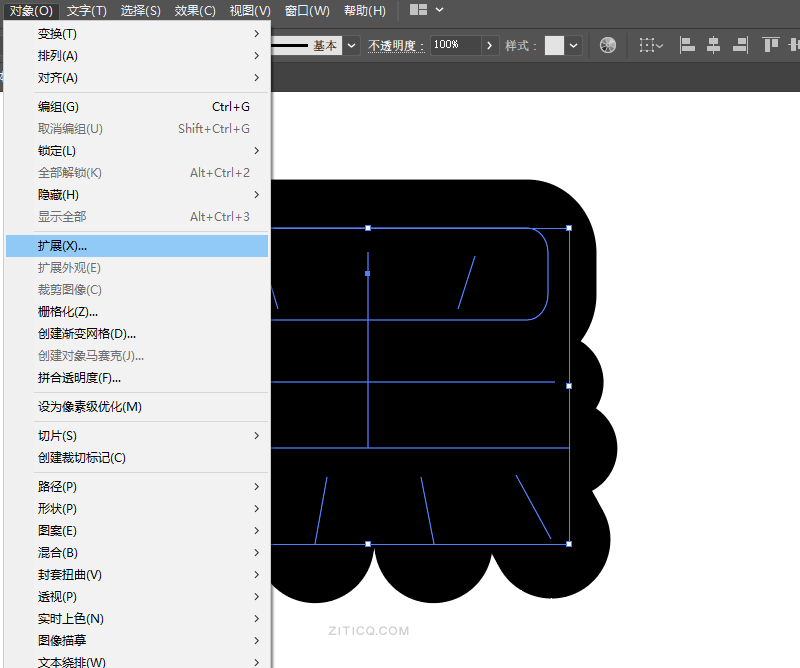Viewport: 800px width, 668px height.
Task: Expand the 变换 submenu arrow
Action: pos(258,33)
